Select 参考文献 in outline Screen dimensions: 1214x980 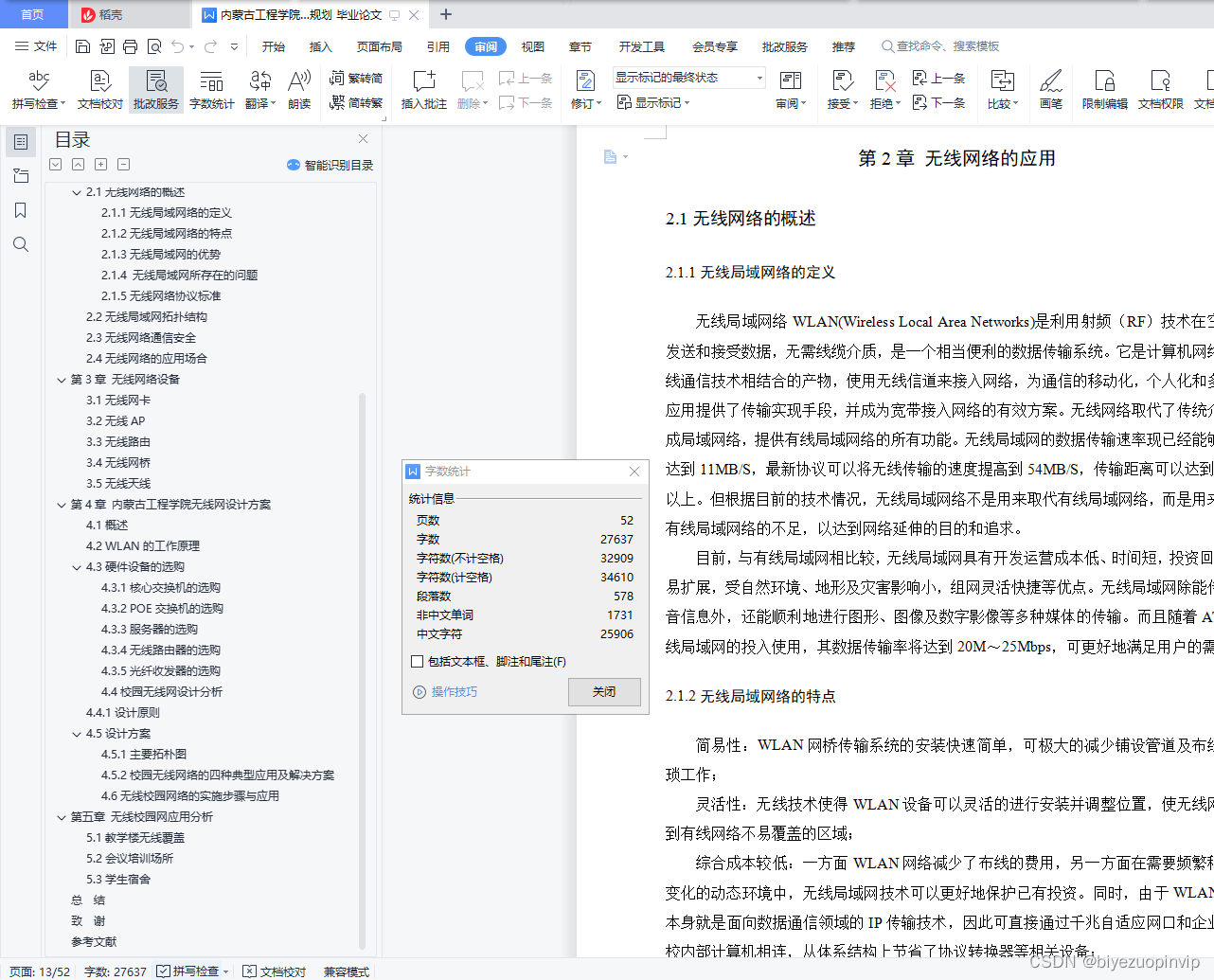pyautogui.click(x=94, y=942)
